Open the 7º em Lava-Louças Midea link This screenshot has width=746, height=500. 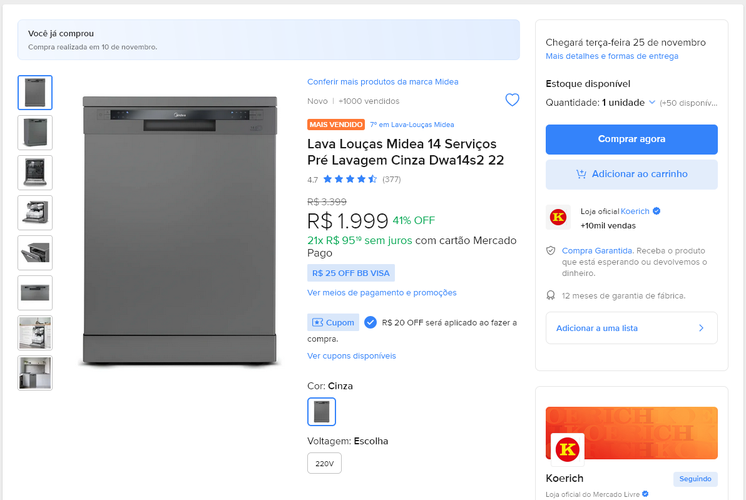[x=412, y=125]
